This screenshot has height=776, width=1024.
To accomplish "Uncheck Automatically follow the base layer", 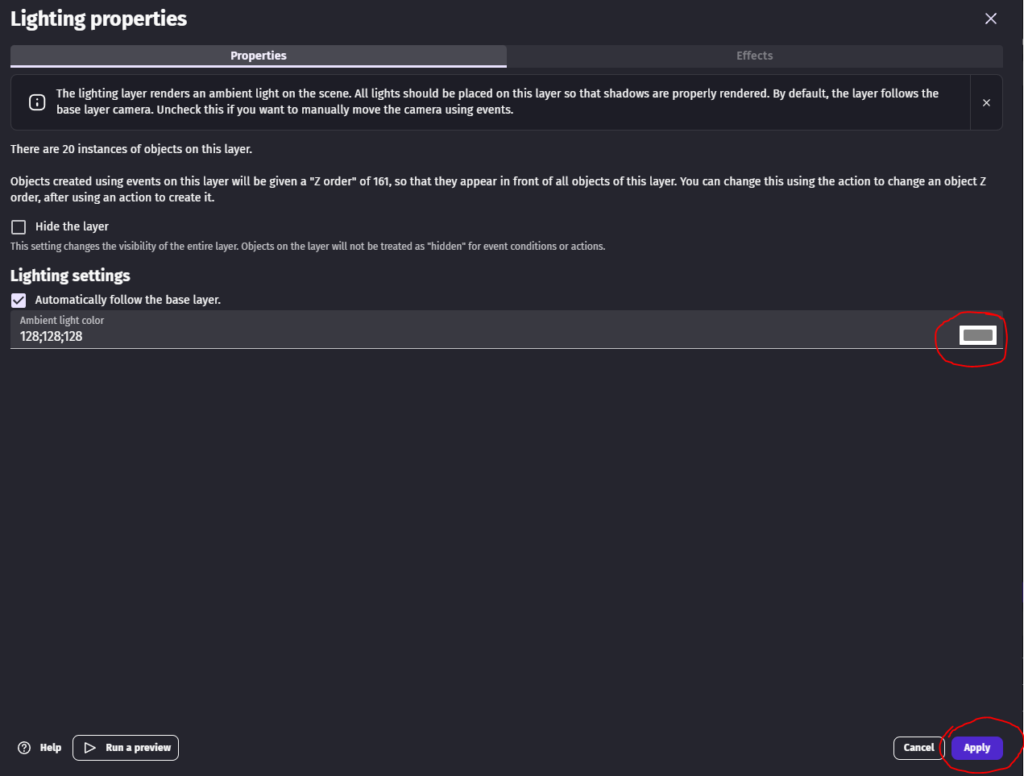I will pyautogui.click(x=18, y=300).
